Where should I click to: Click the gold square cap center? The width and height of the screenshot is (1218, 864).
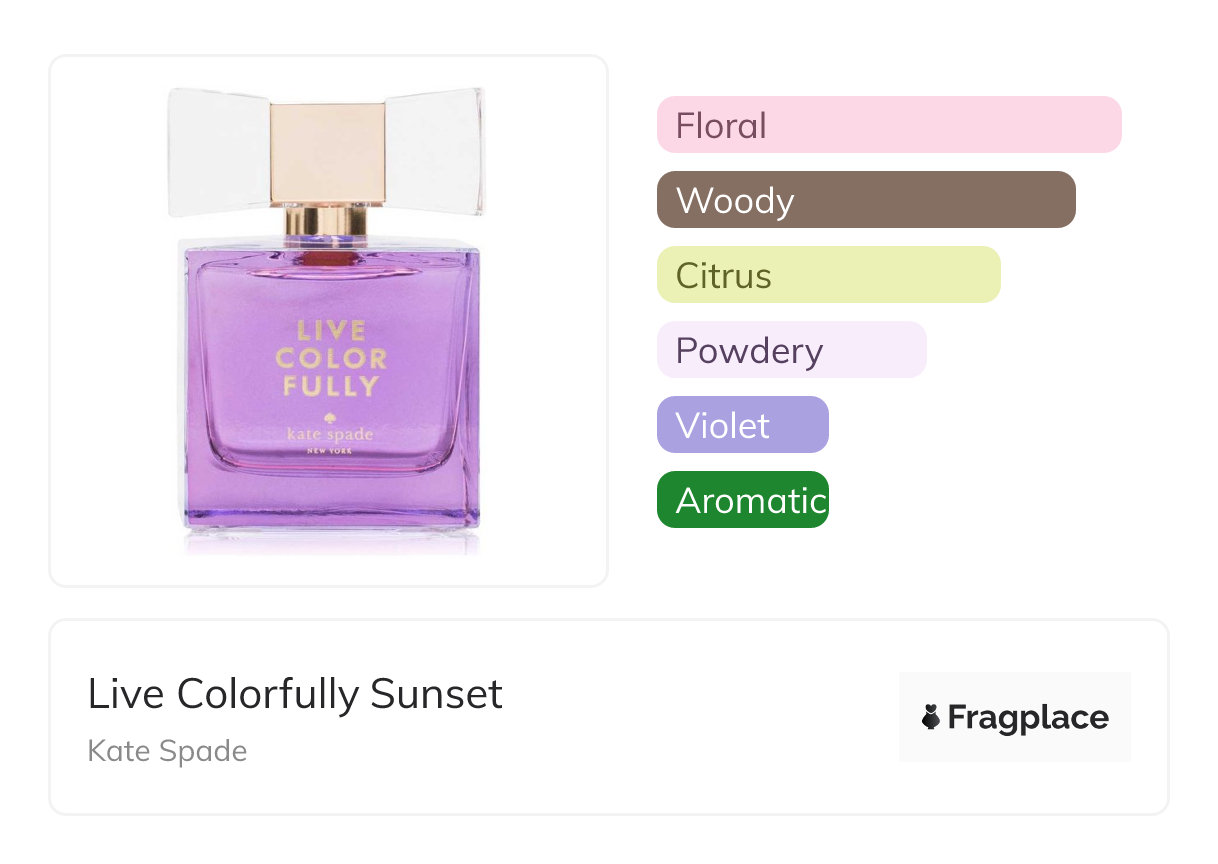click(327, 153)
